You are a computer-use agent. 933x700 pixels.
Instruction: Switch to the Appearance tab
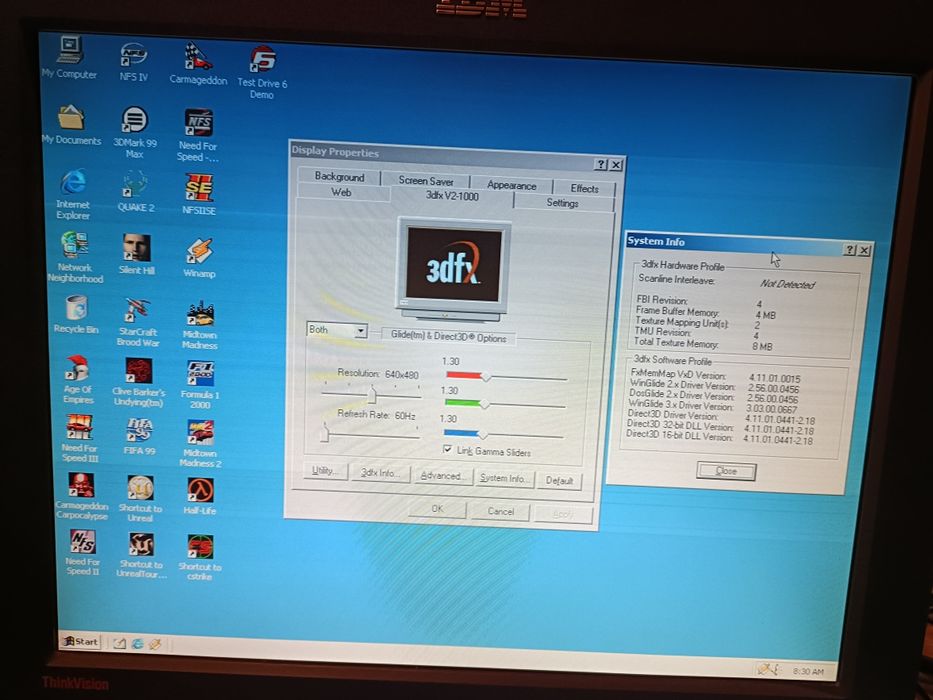click(x=511, y=185)
